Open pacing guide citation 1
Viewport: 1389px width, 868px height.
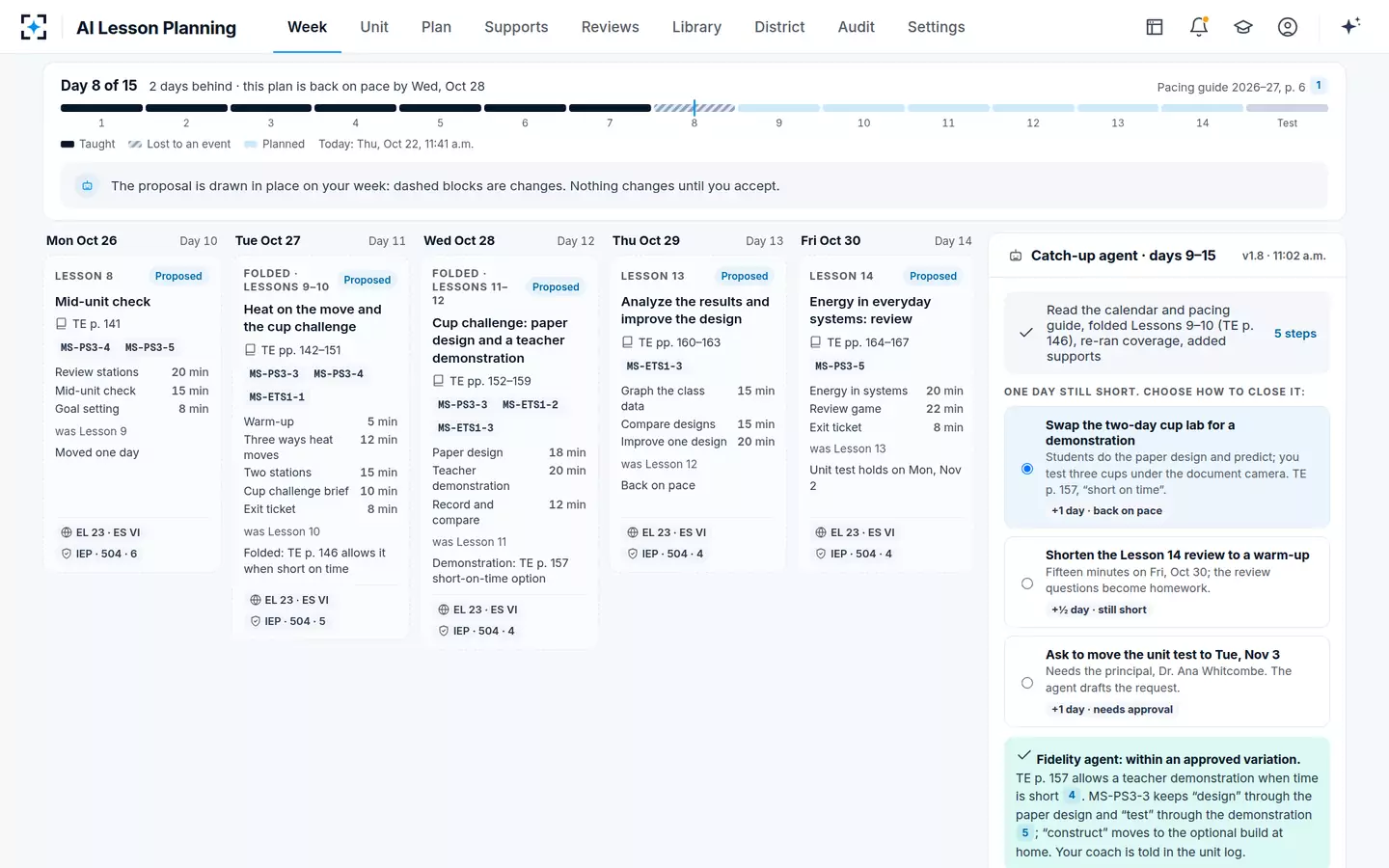click(1319, 86)
